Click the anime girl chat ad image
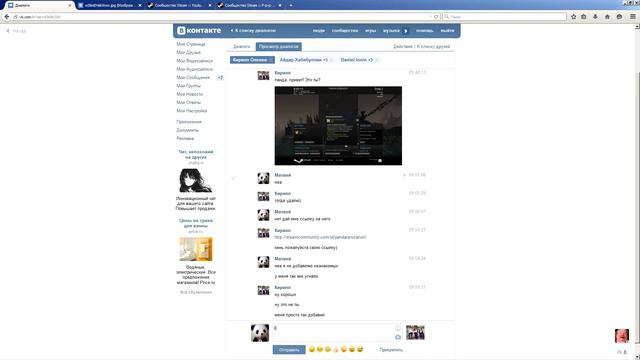The height and width of the screenshot is (360, 640). pyautogui.click(x=196, y=180)
